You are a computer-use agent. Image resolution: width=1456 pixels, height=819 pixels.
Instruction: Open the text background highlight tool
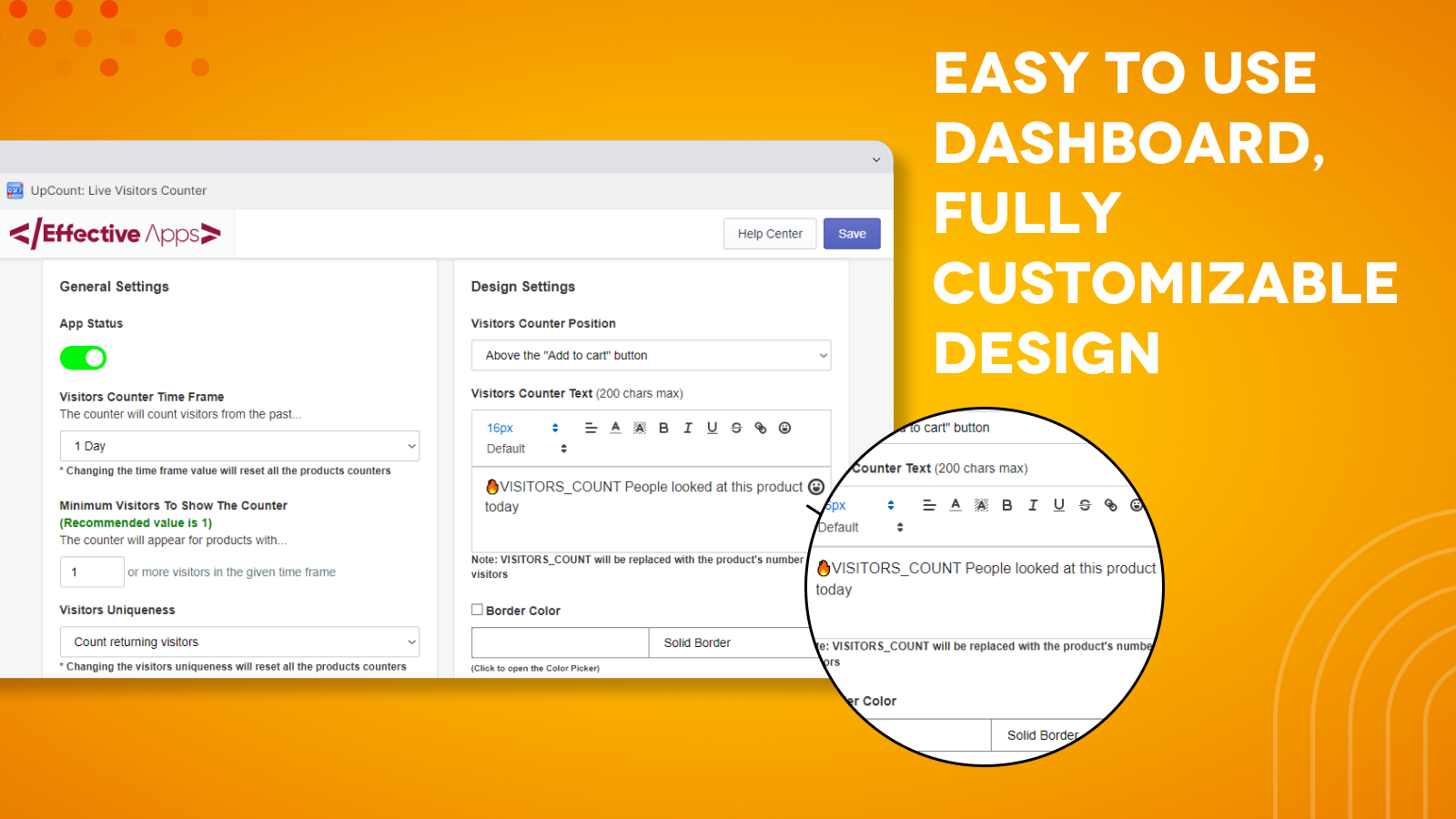640,428
